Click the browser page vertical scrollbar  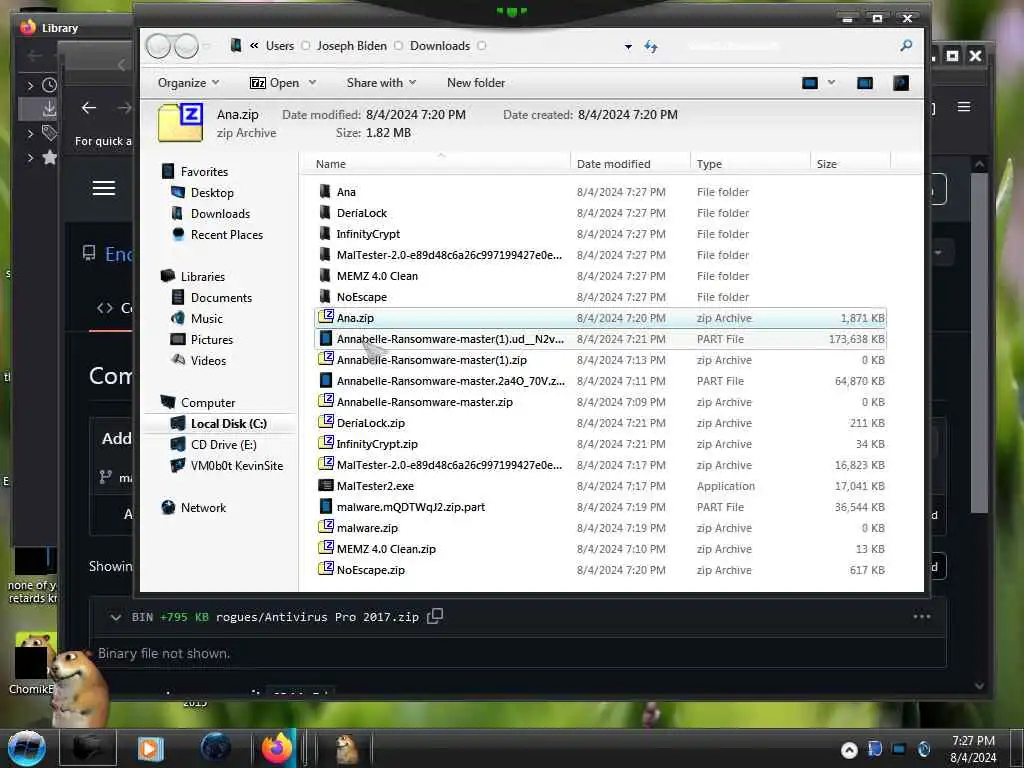click(x=979, y=343)
